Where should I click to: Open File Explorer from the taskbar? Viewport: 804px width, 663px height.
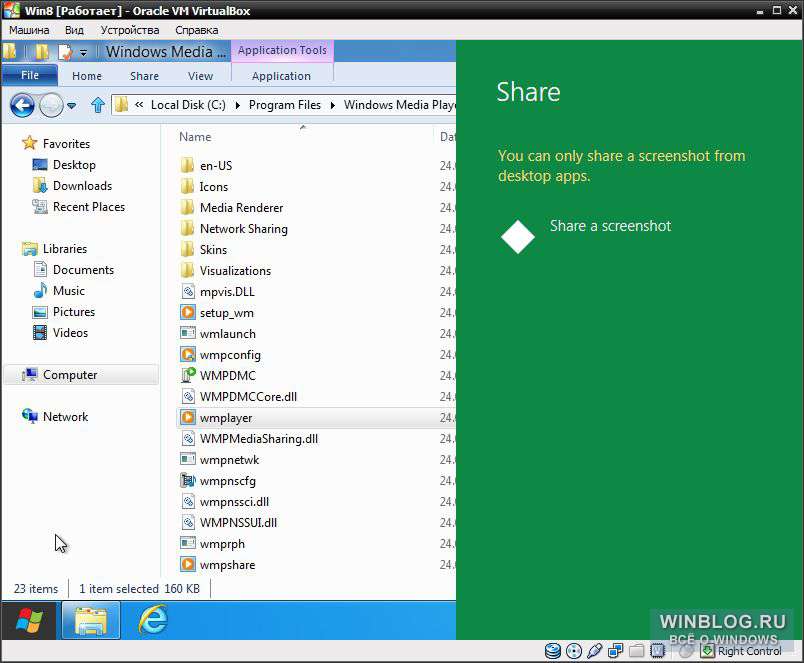pyautogui.click(x=91, y=620)
